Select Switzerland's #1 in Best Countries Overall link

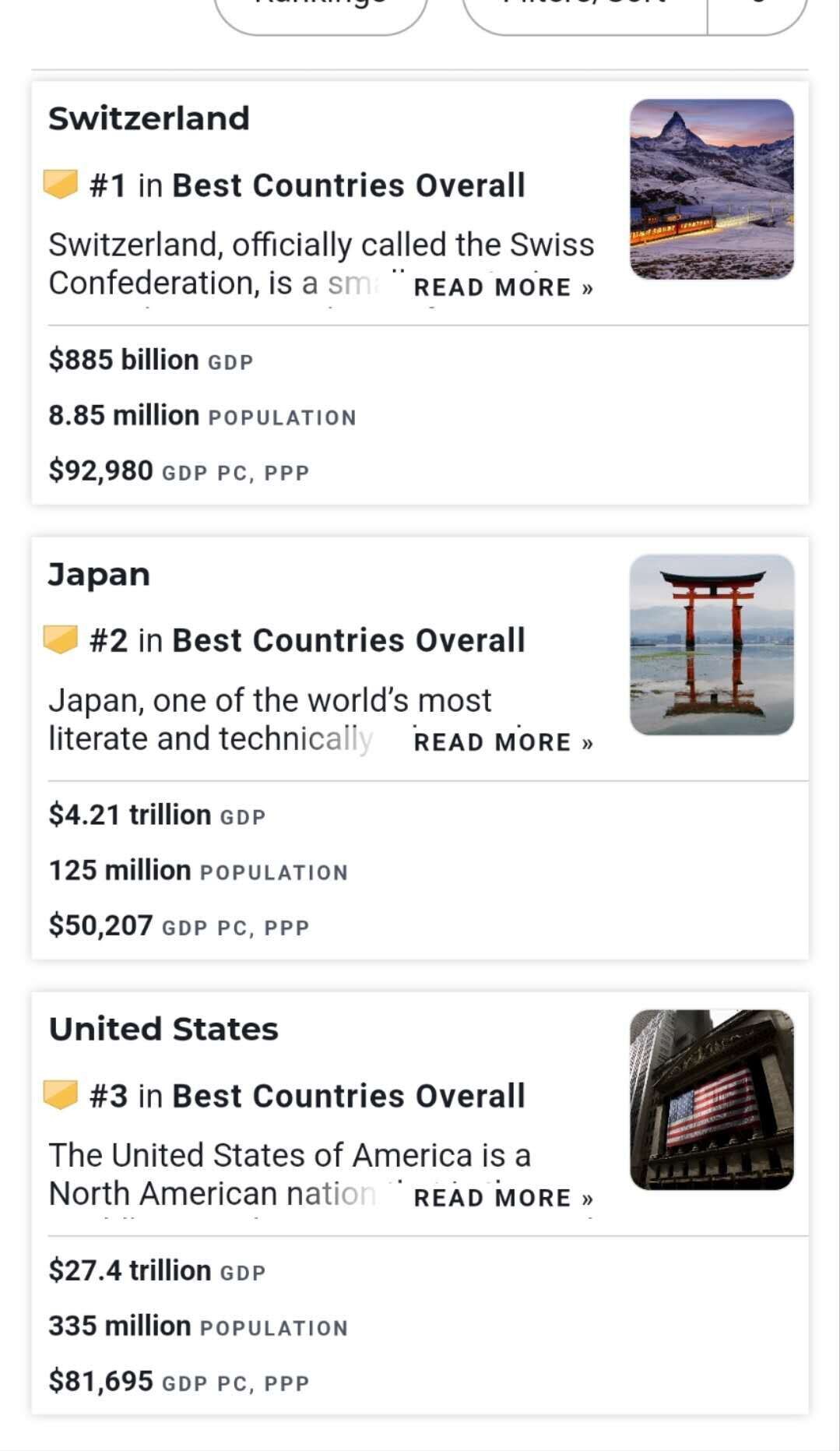point(308,185)
